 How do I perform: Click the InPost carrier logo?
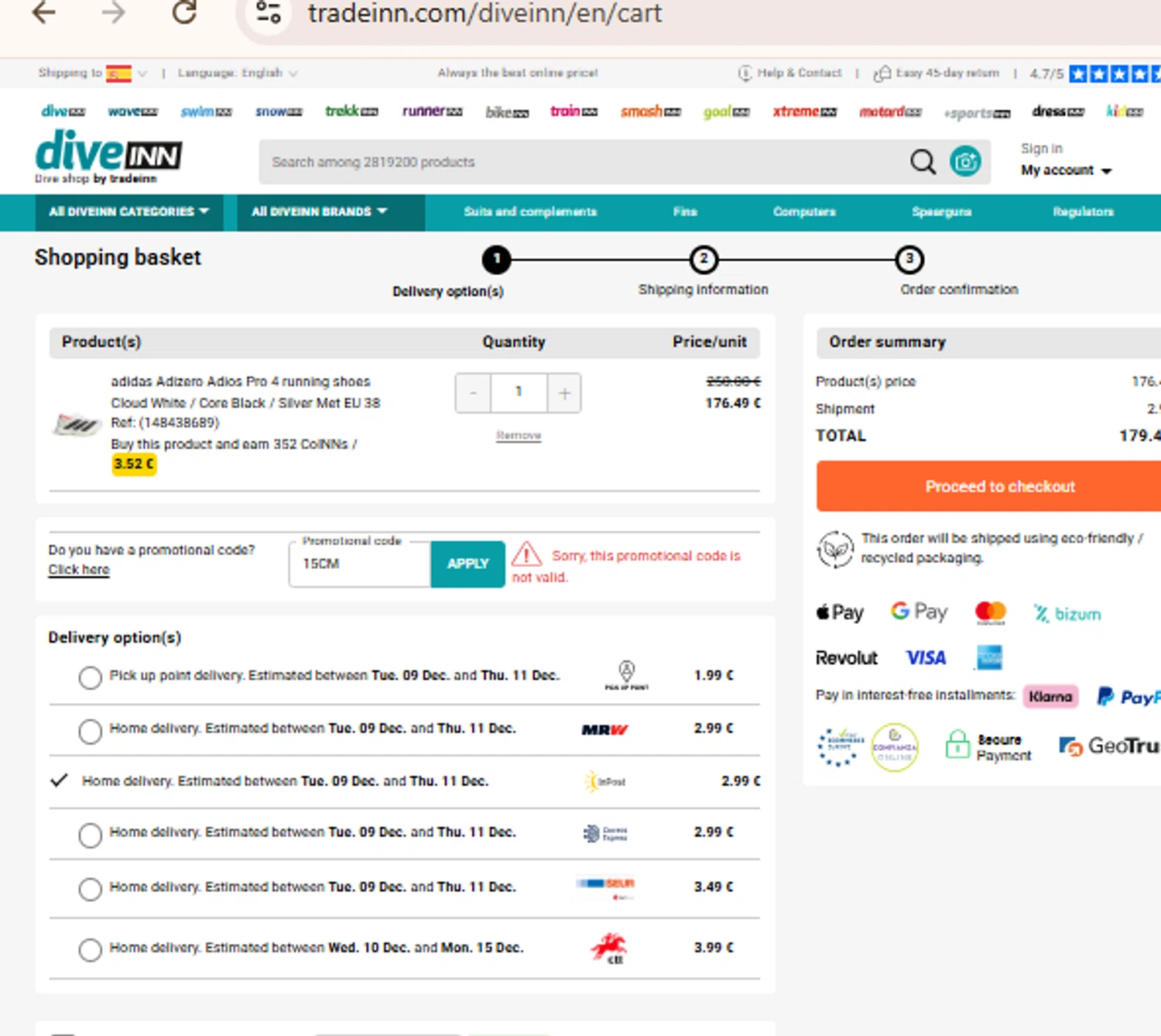(x=605, y=781)
